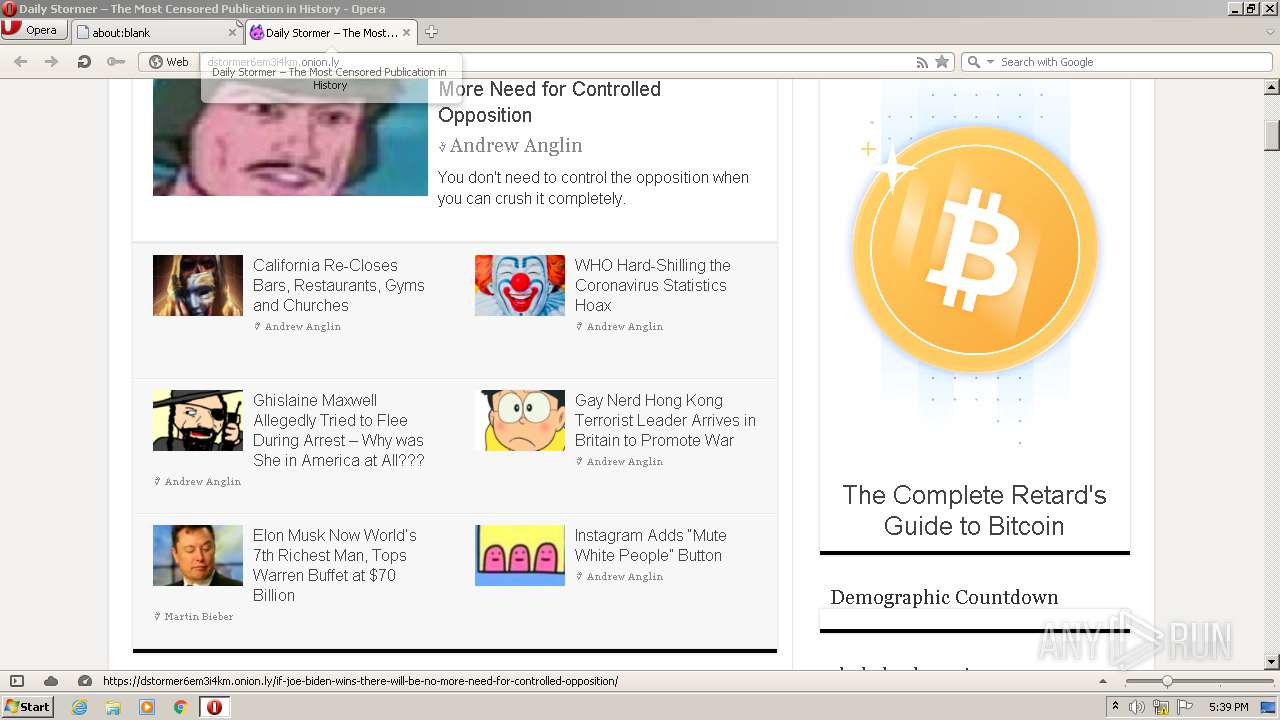Click the Demographic Countdown heading

(944, 597)
